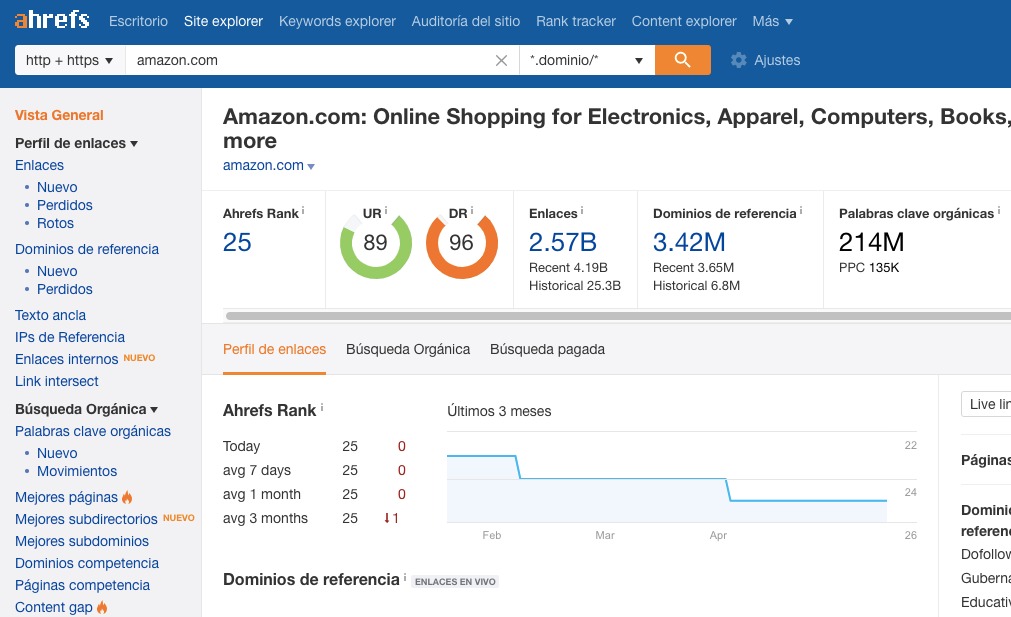The height and width of the screenshot is (617, 1011).
Task: Switch to Búsqueda Orgánica tab
Action: [408, 349]
